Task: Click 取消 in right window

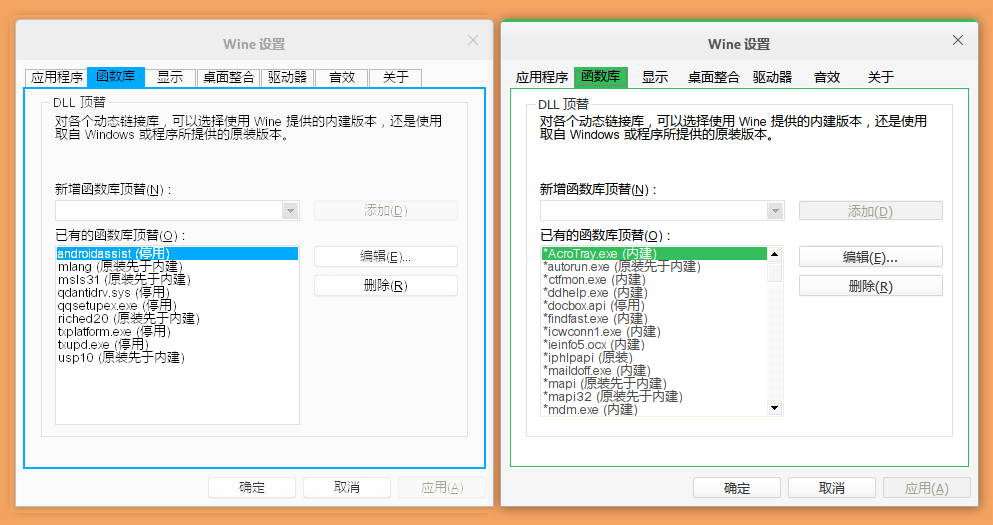Action: (832, 488)
